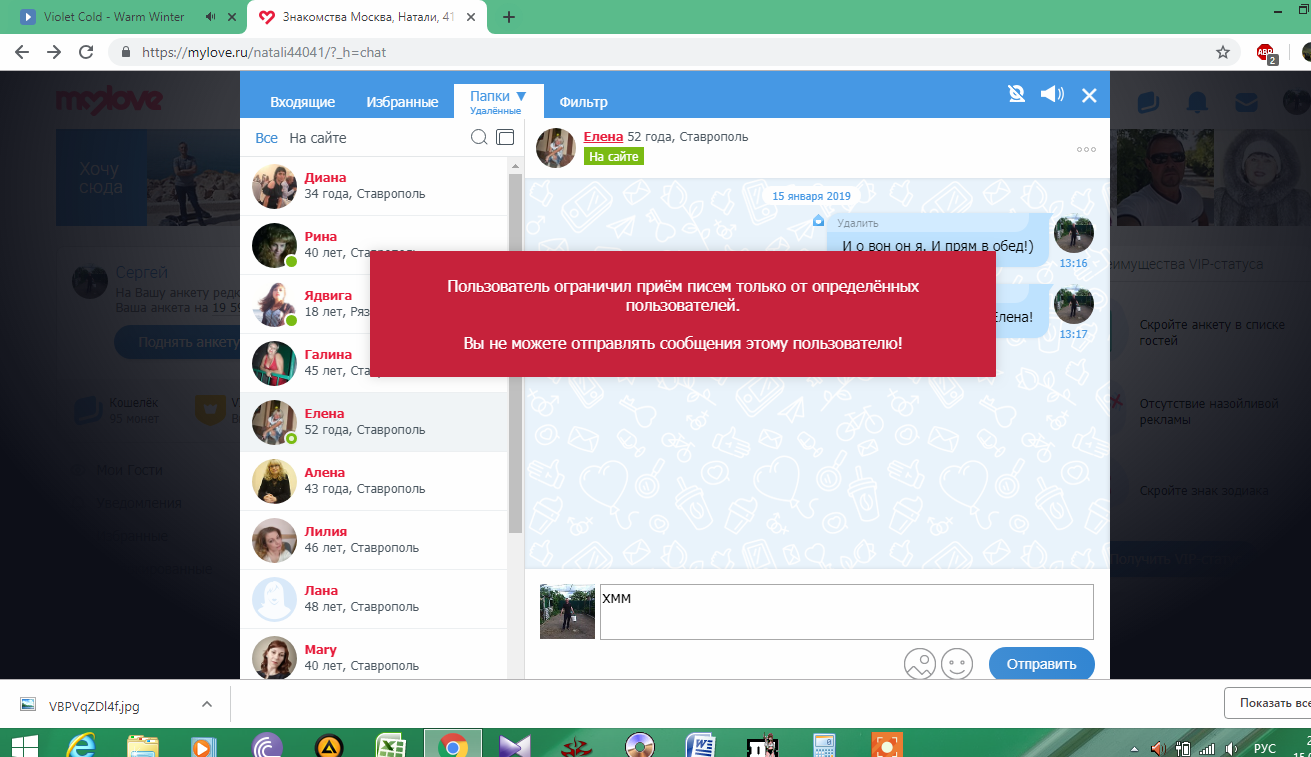Close the chat window with X
Viewport: 1311px width, 757px height.
pyautogui.click(x=1089, y=96)
